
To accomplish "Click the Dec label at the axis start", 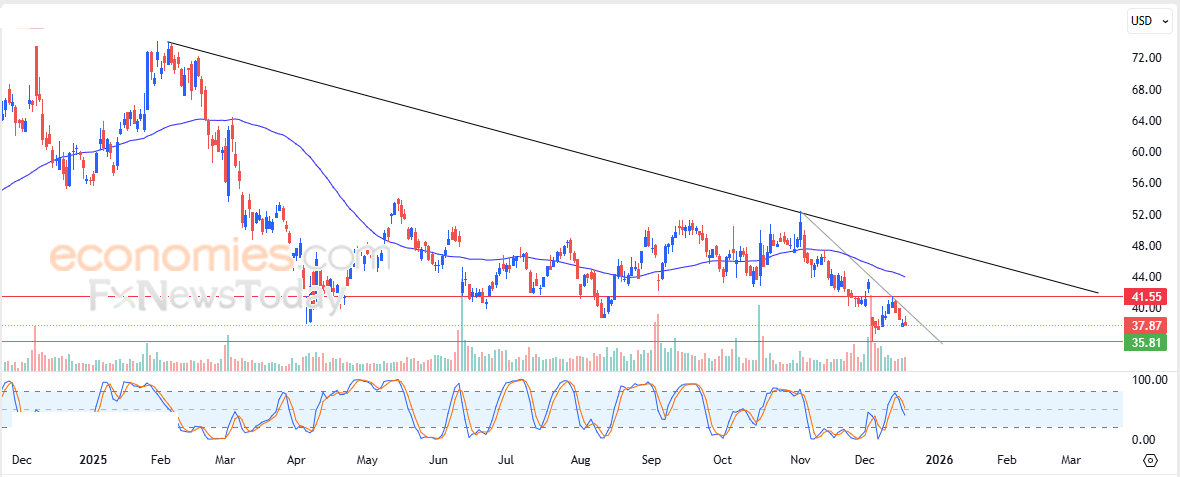I will point(22,459).
